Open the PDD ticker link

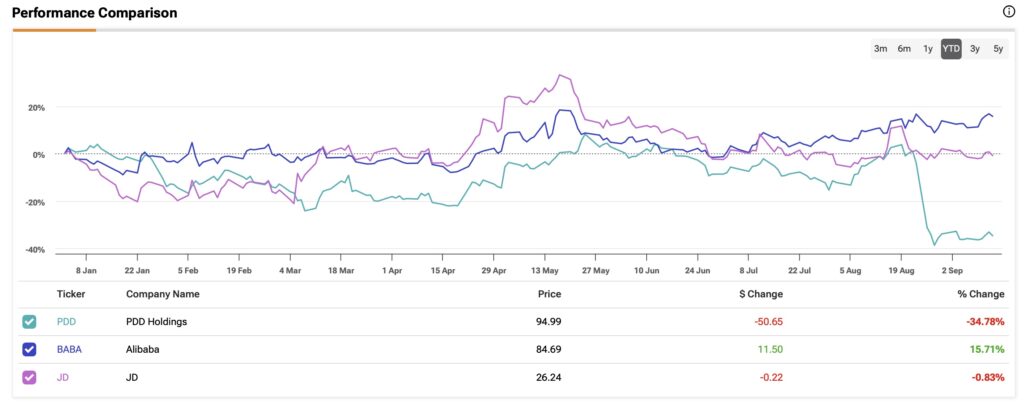(x=67, y=322)
